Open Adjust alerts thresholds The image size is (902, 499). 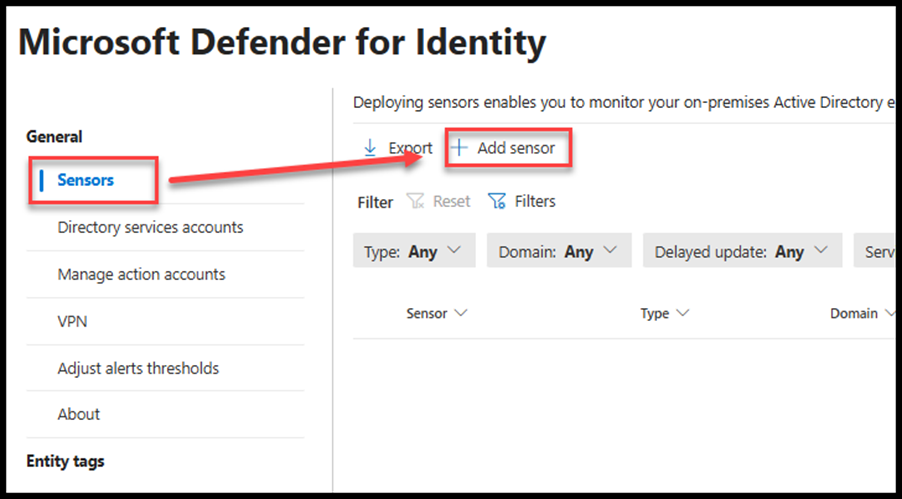tap(138, 368)
